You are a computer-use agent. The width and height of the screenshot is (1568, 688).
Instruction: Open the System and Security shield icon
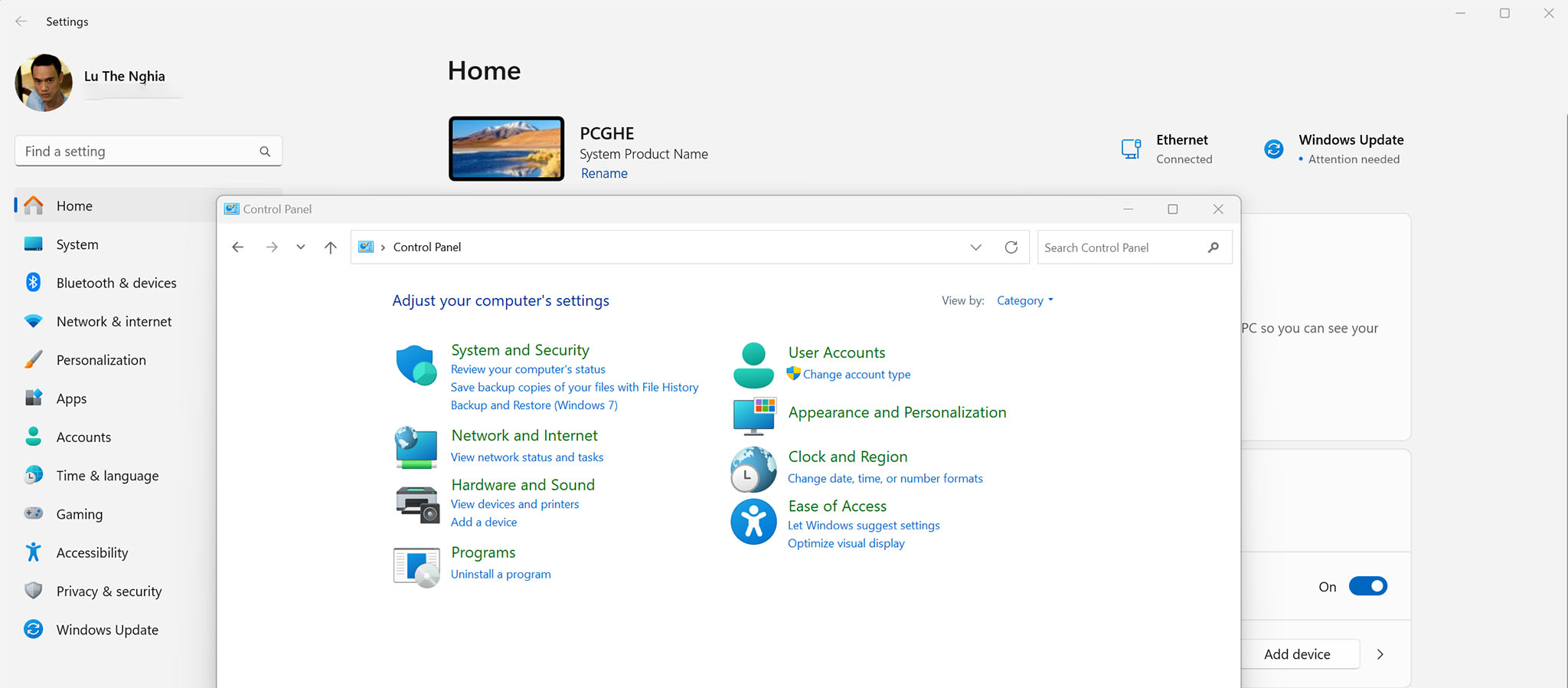(416, 365)
